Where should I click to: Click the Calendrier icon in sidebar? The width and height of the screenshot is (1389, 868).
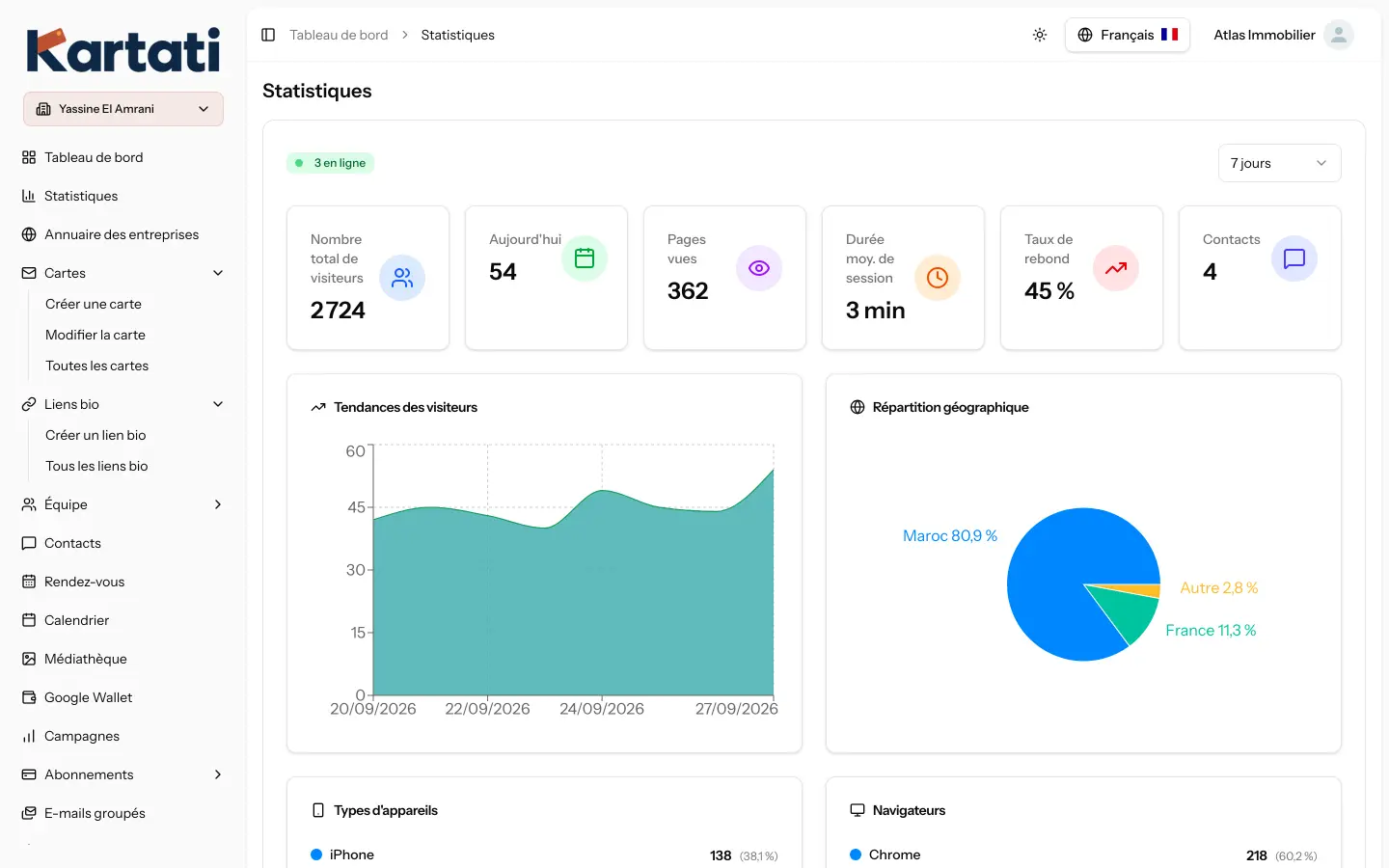pyautogui.click(x=29, y=620)
